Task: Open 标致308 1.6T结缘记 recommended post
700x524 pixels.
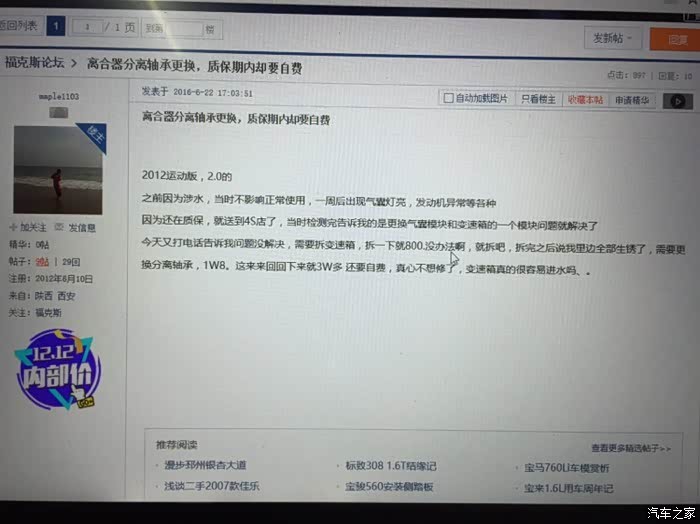Action: (x=390, y=466)
